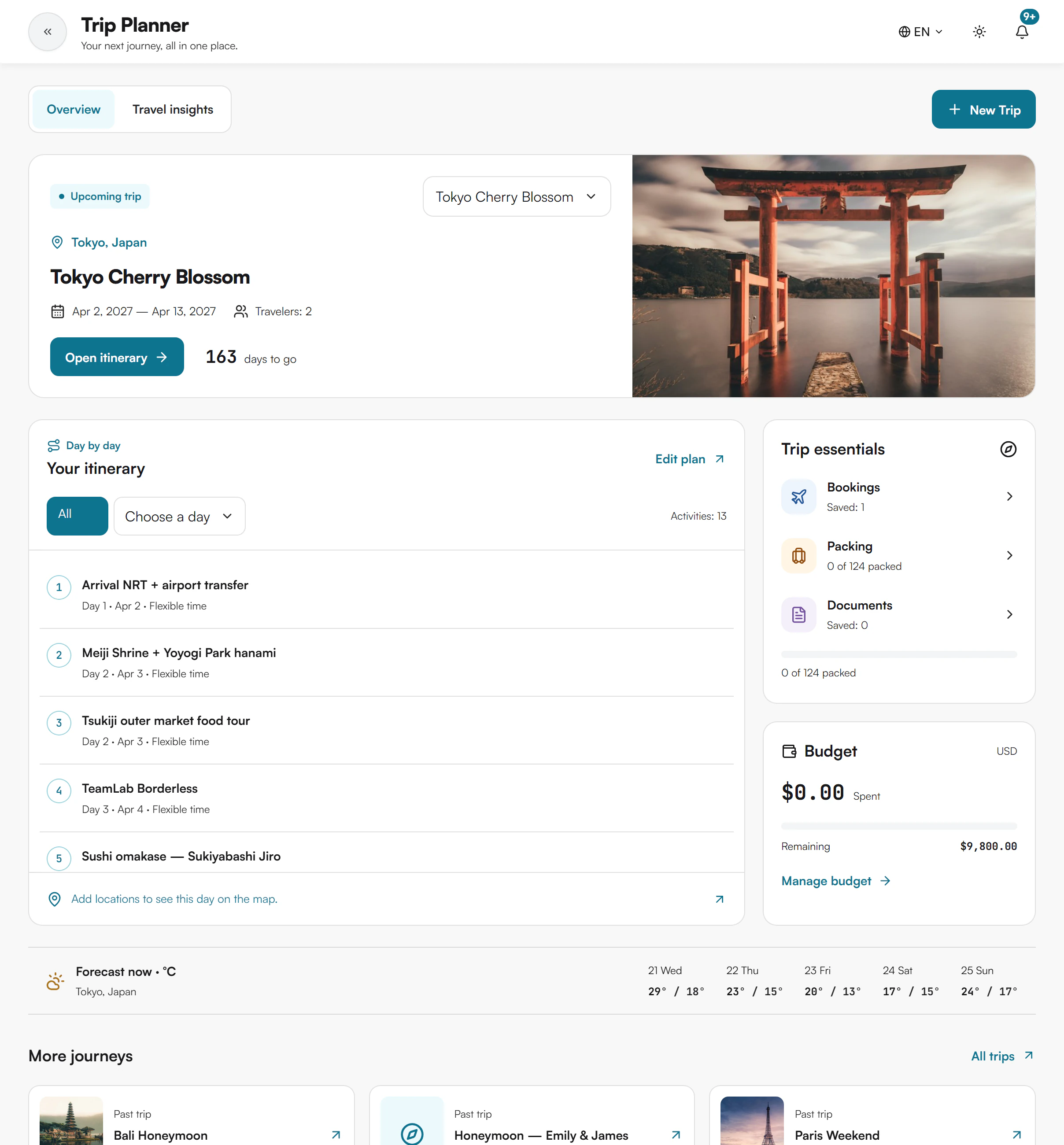
Task: Select activity 1 Arrival NRT airport transfer
Action: 386,595
